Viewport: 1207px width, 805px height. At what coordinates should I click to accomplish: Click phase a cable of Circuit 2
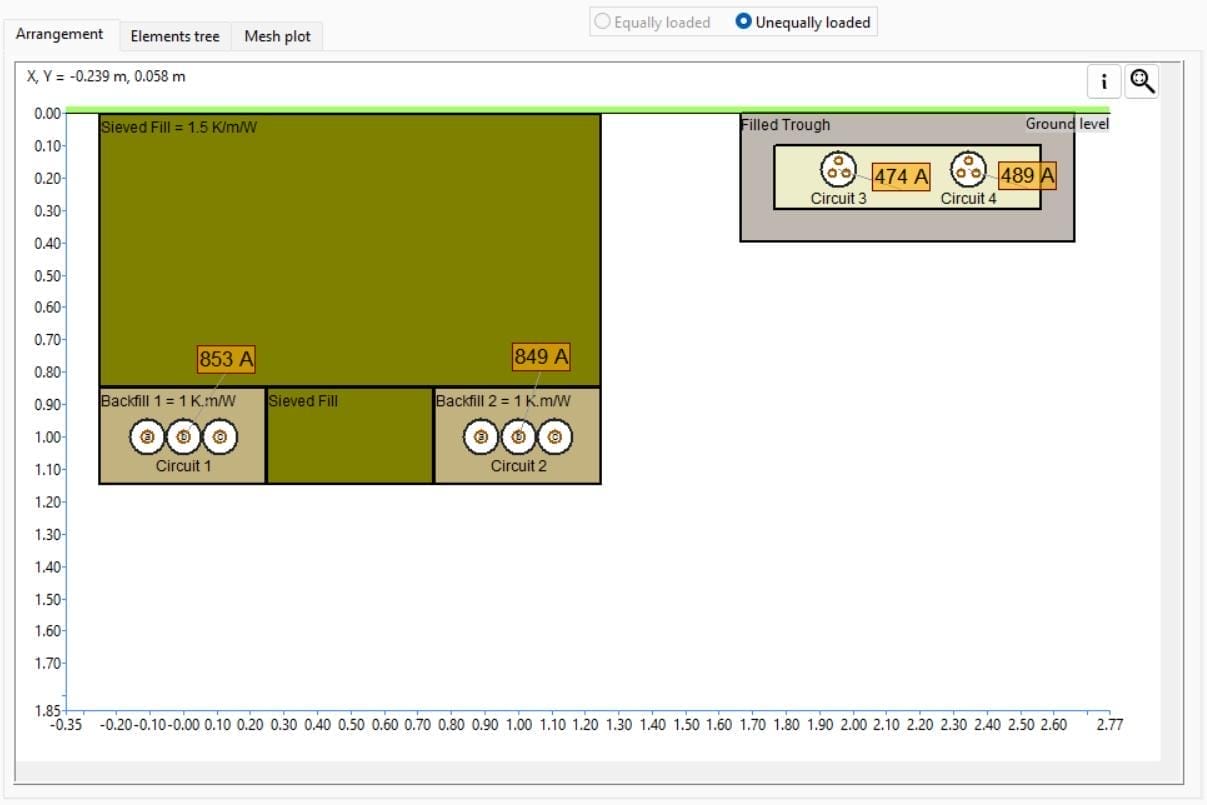tap(483, 437)
